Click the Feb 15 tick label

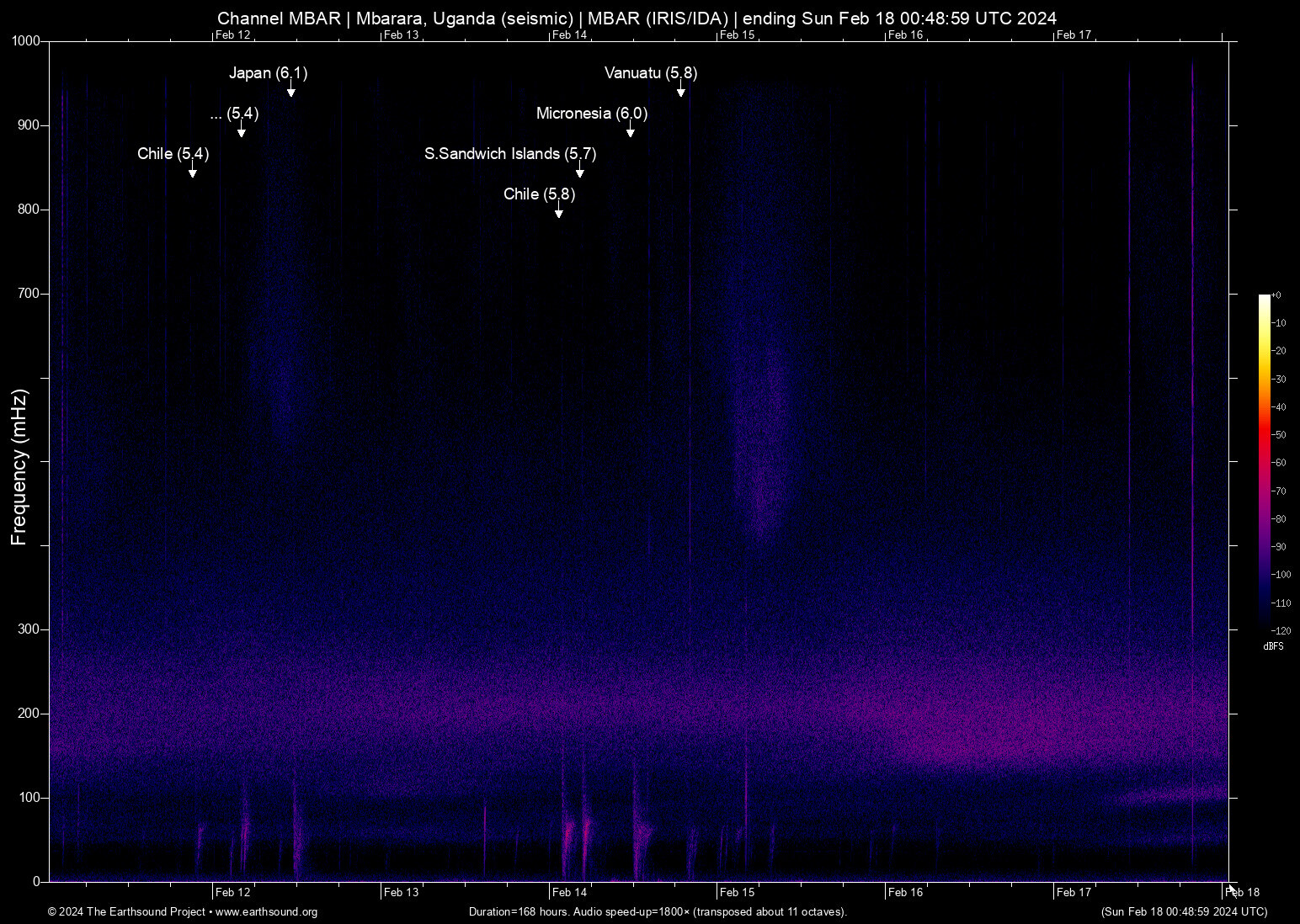(x=738, y=891)
